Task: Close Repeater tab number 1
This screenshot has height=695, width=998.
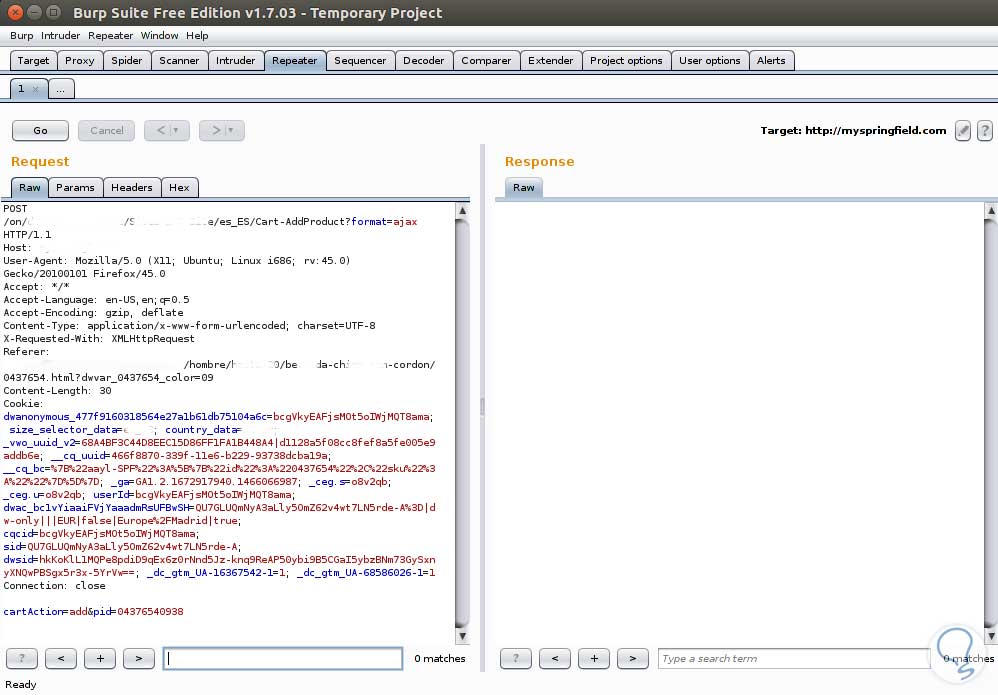Action: tap(35, 89)
